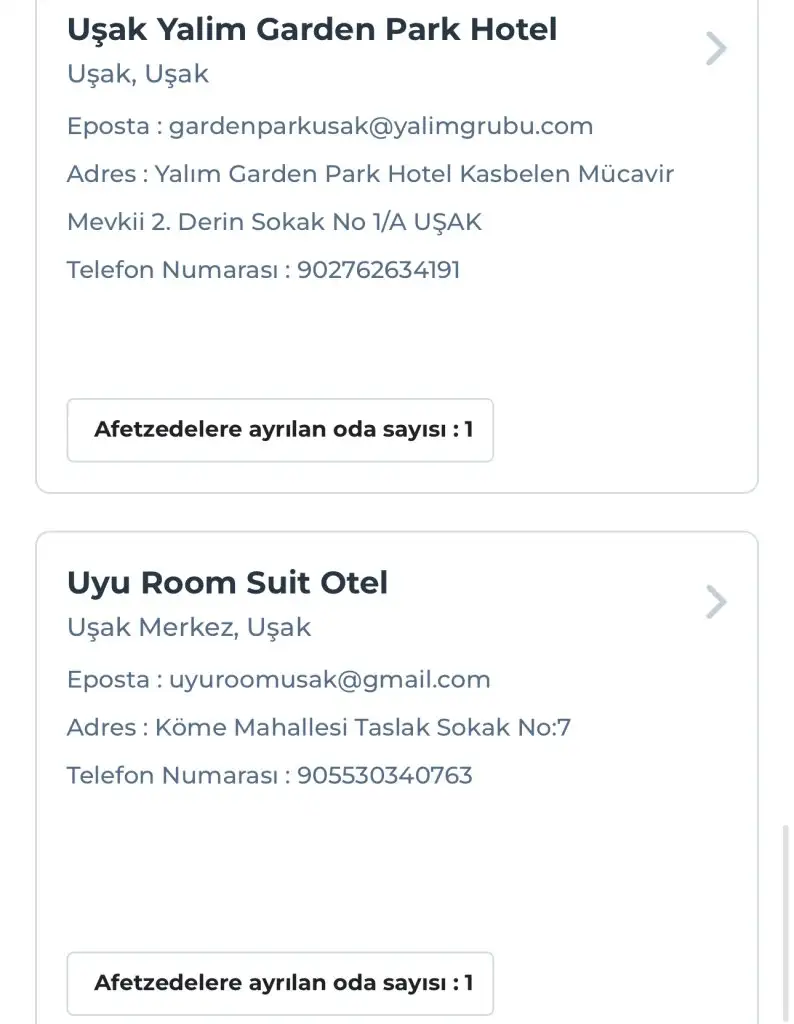Click the Uşak Yalim Garden Park Hotel title
794x1024 pixels.
(x=311, y=29)
